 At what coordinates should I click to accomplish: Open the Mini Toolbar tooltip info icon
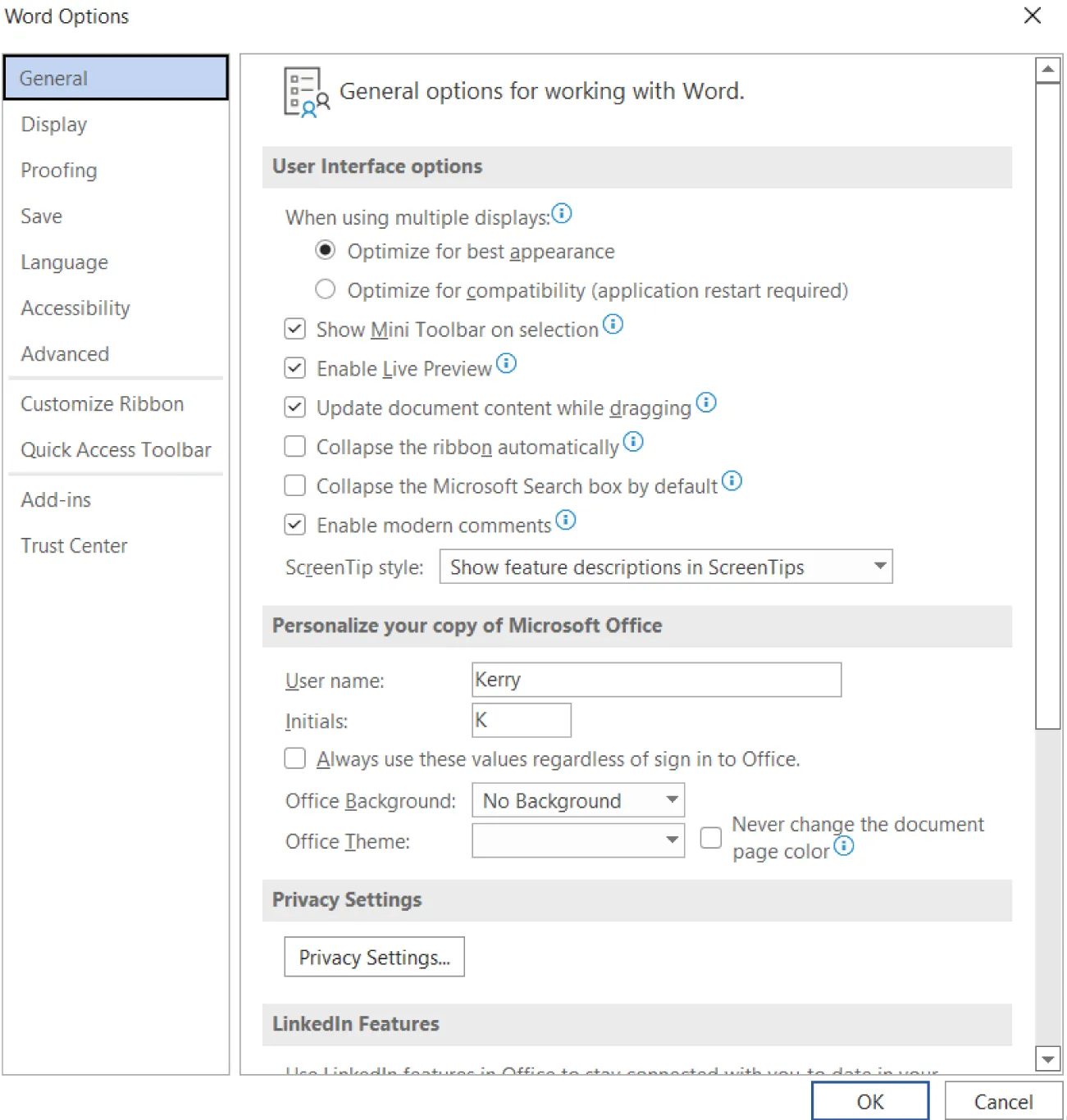(613, 325)
